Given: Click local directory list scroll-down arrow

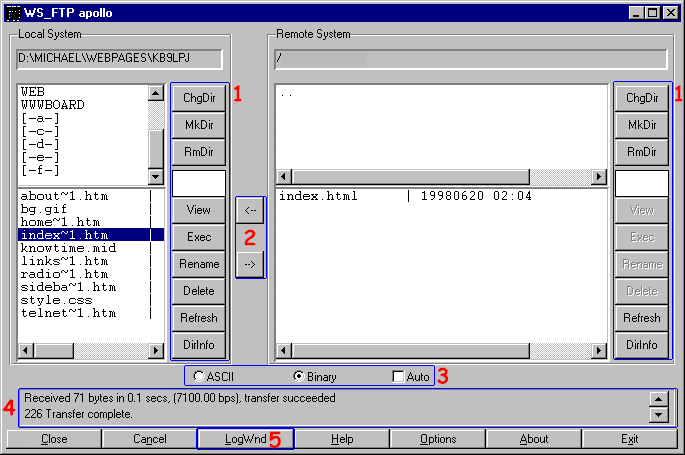Looking at the screenshot, I should tap(156, 176).
